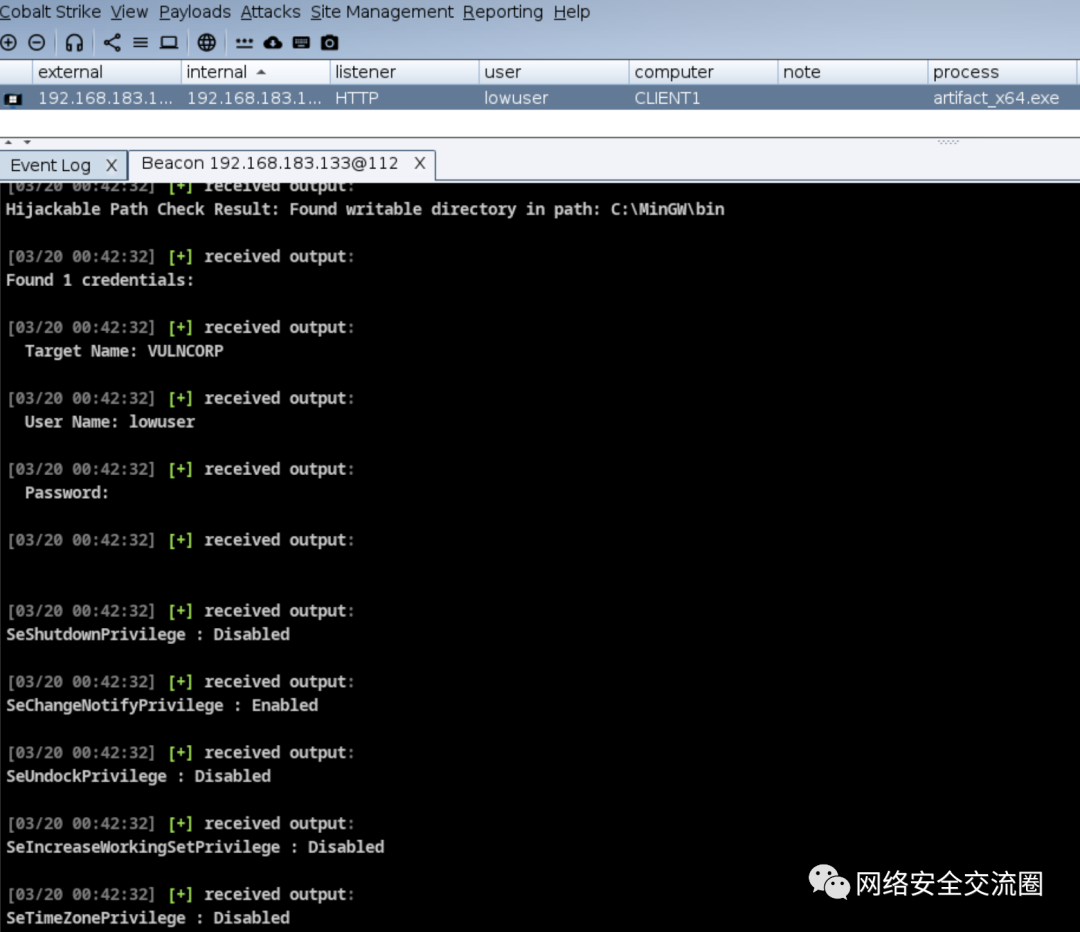1080x932 pixels.
Task: Click the 'Target Name: VULNCORP' line
Action: (124, 351)
